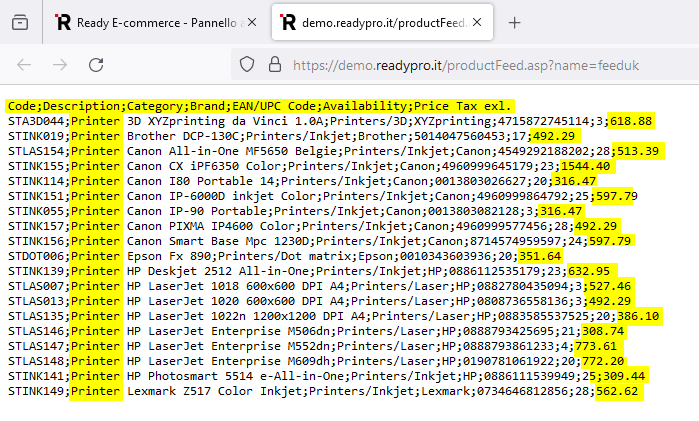Click product code STDOT006

[x=36, y=256]
